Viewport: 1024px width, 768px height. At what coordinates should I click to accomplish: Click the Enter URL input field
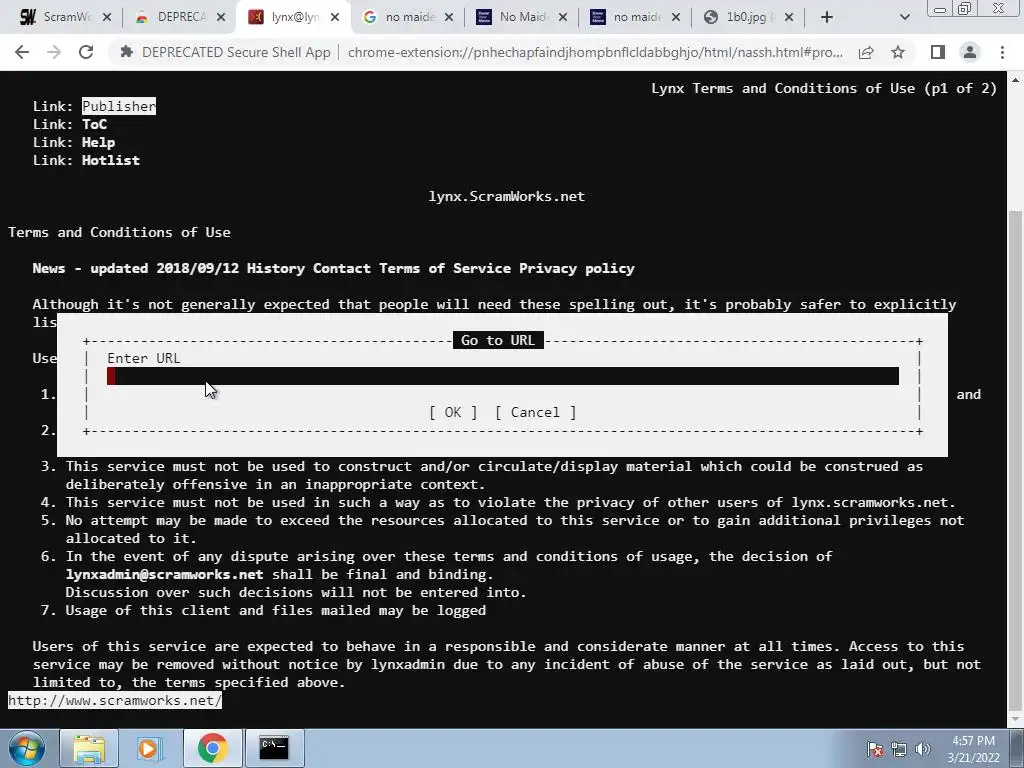click(x=503, y=376)
